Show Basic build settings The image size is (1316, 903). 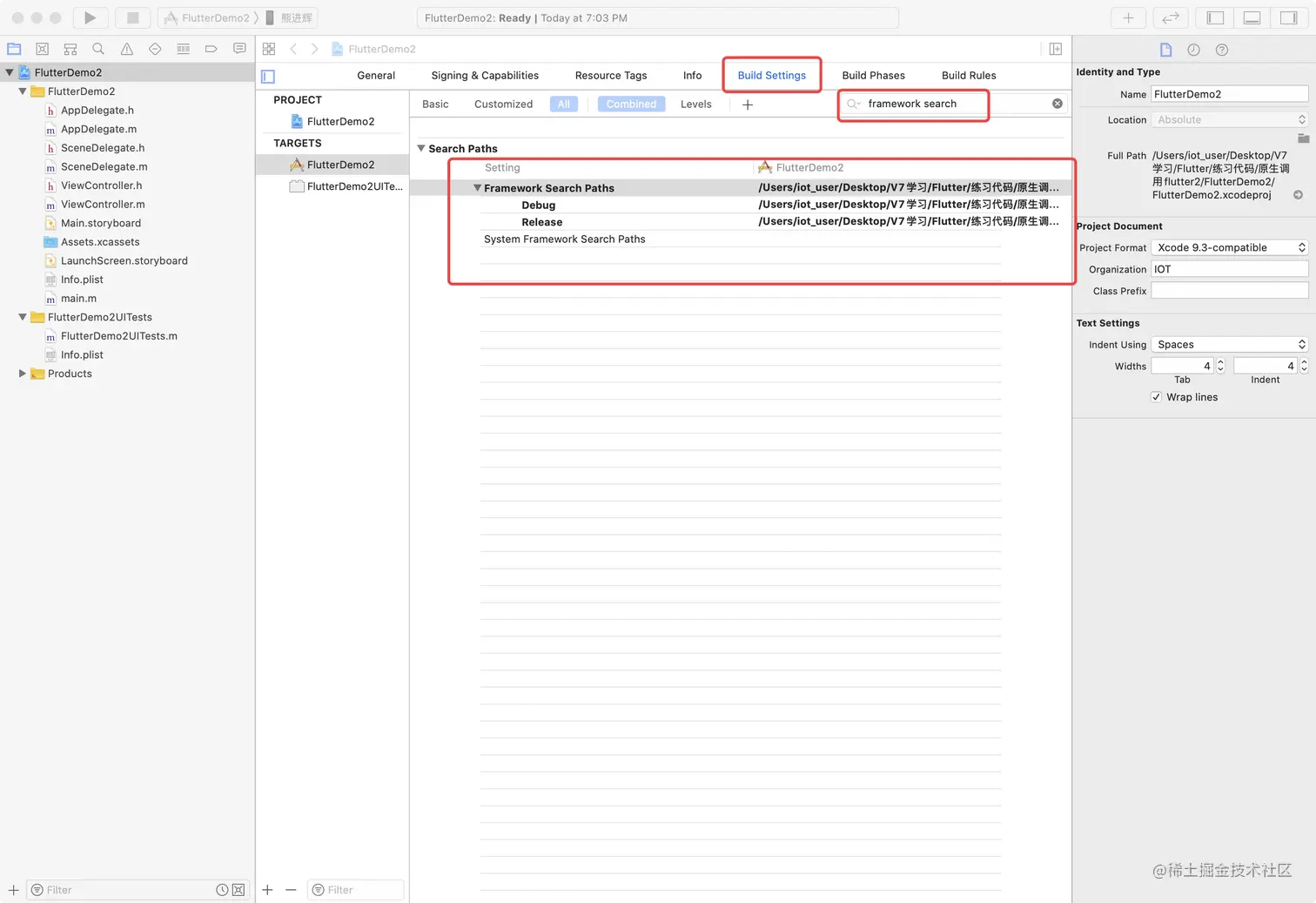coord(436,104)
